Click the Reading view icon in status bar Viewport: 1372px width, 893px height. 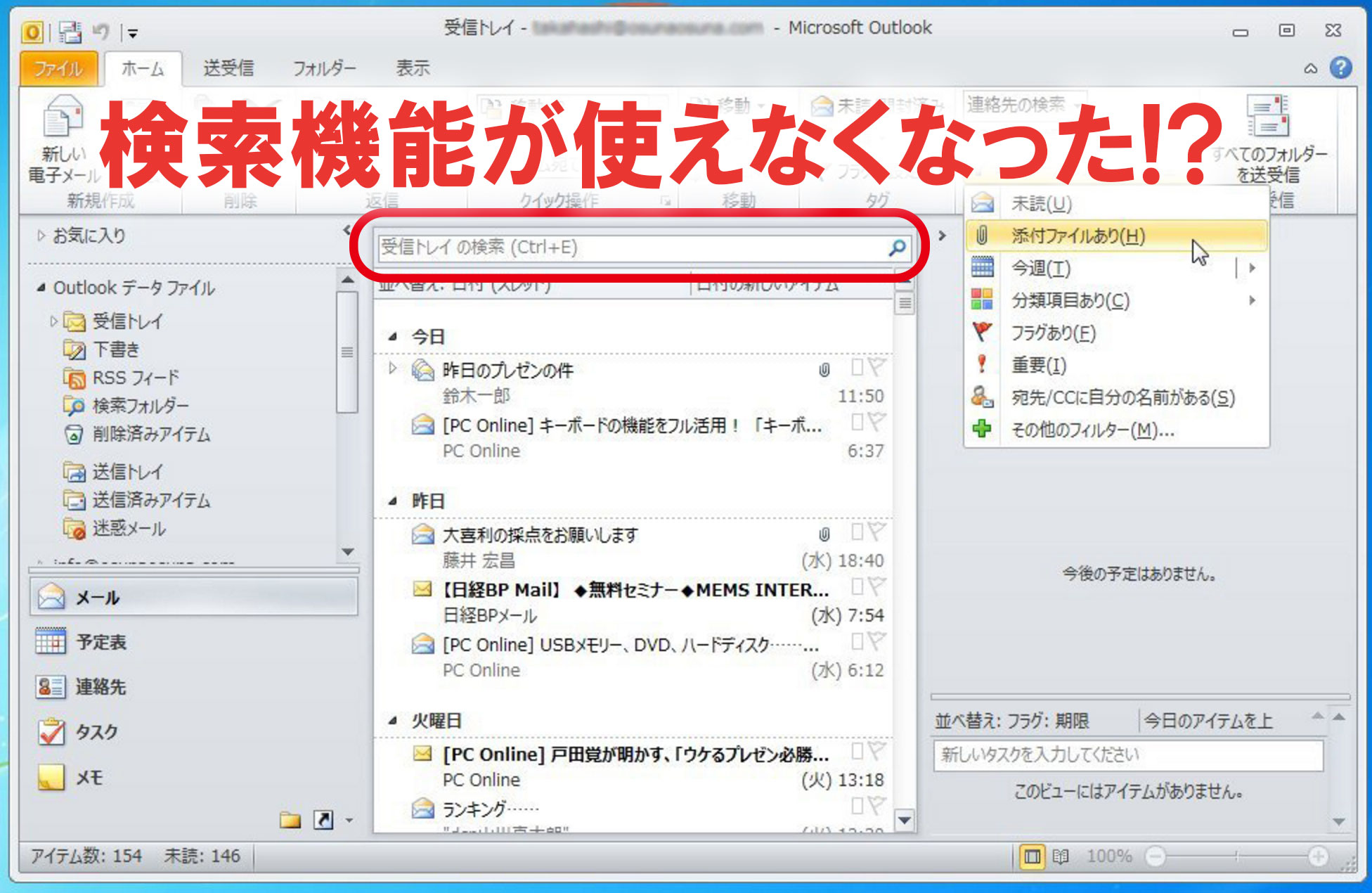(x=1060, y=856)
